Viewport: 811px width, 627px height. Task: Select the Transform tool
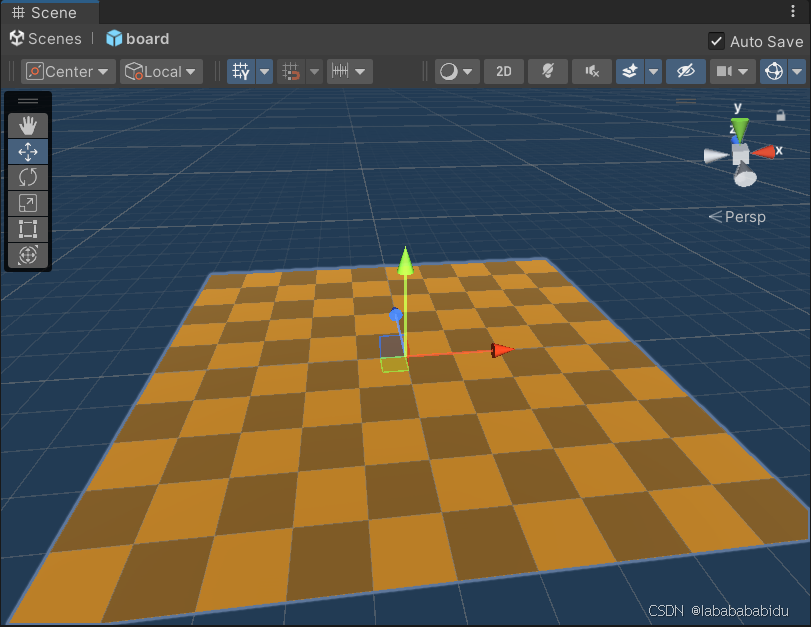28,255
